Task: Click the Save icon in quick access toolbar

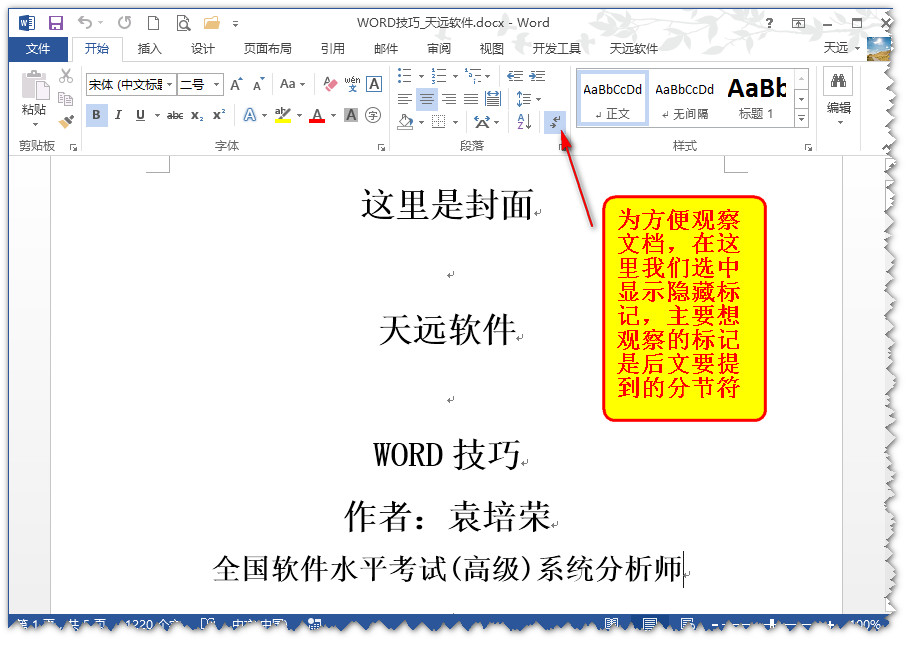Action: [x=56, y=22]
